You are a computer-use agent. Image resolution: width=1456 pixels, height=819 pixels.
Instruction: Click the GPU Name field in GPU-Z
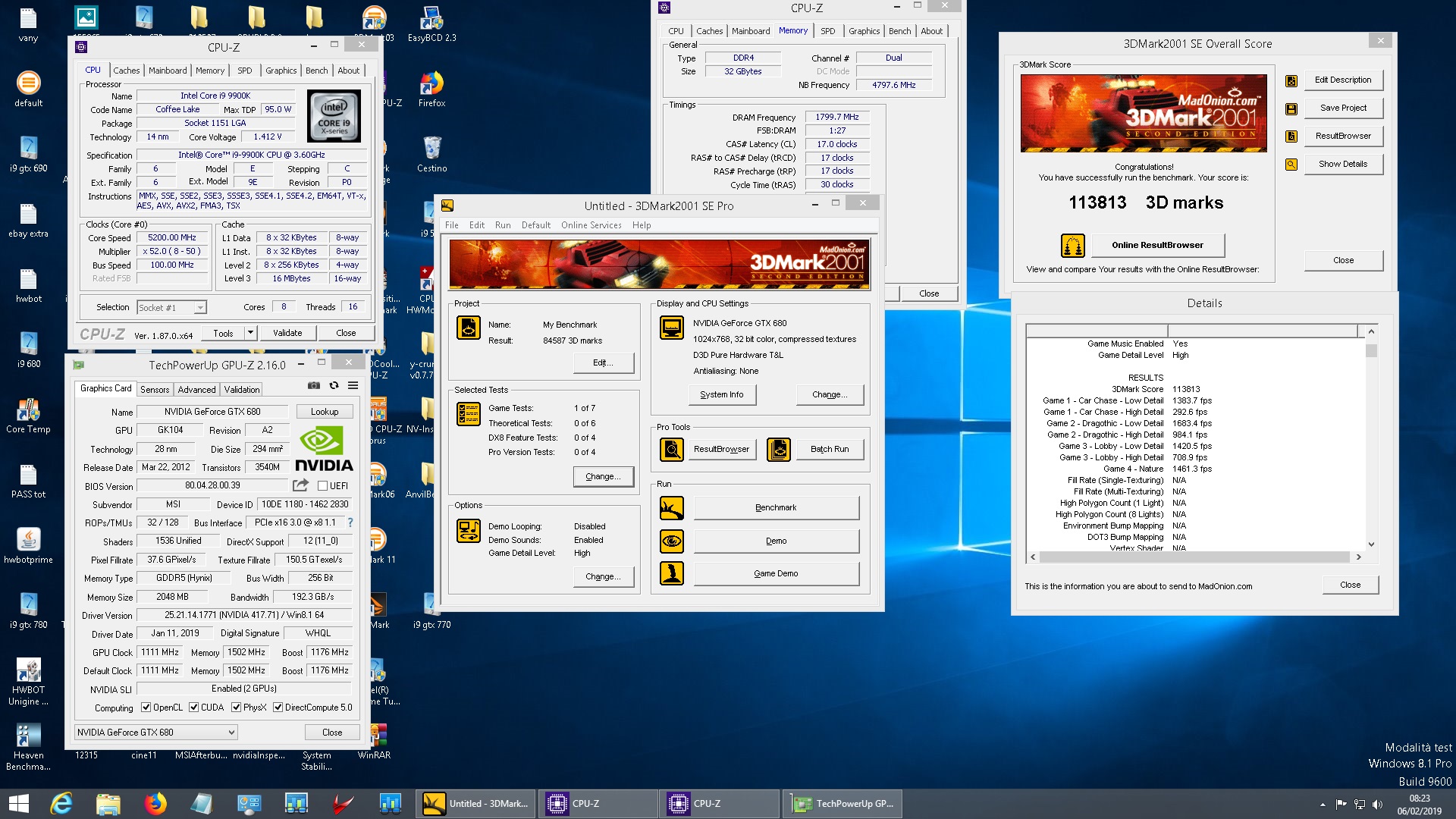point(212,412)
